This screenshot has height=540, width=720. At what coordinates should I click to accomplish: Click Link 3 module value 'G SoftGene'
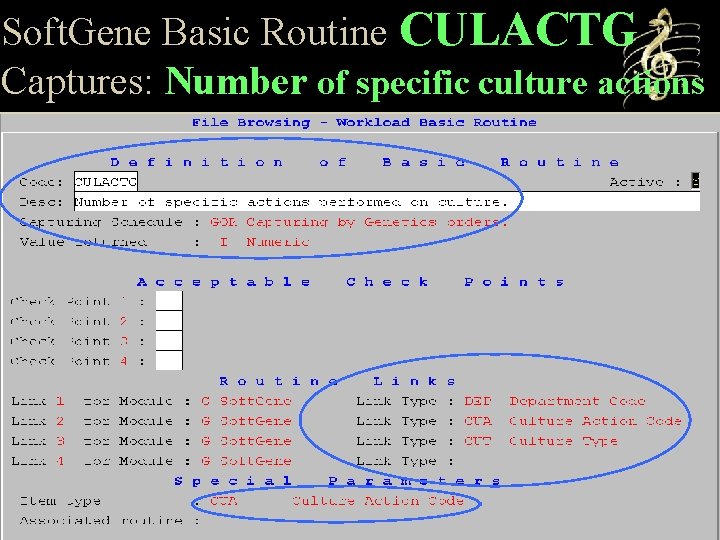coord(246,441)
